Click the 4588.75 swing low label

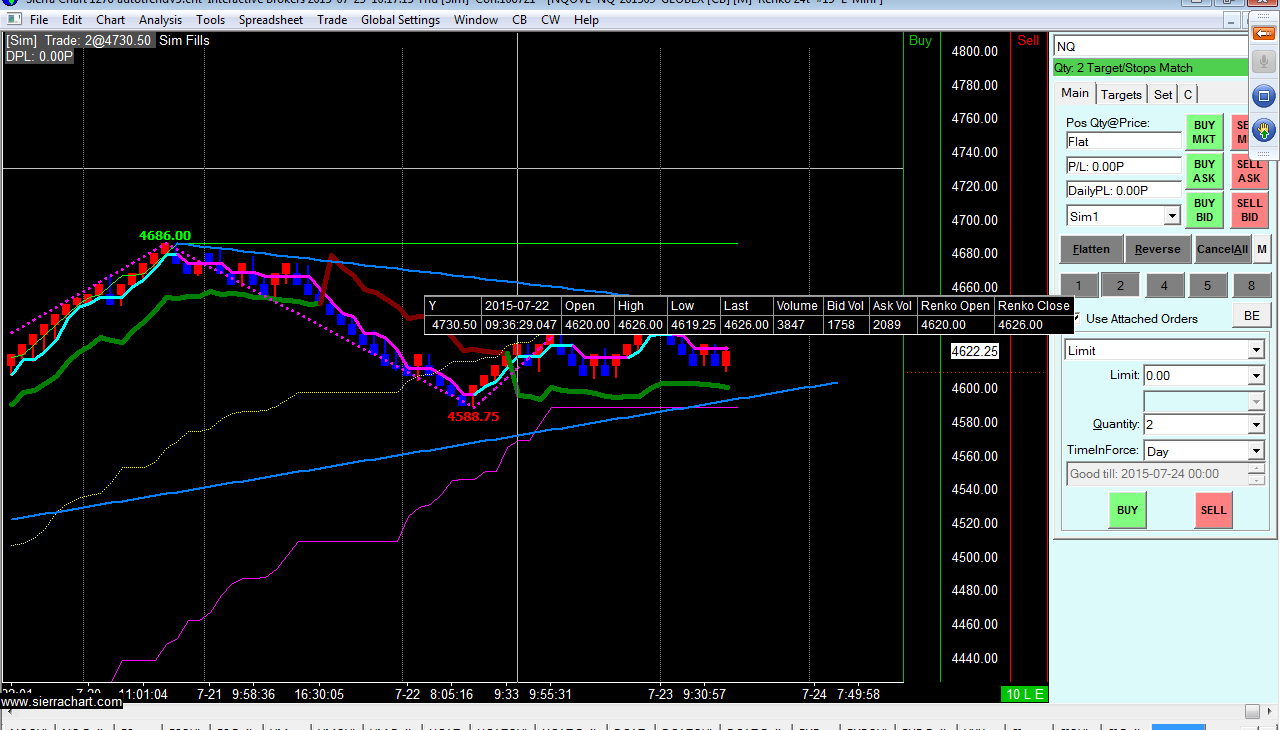pyautogui.click(x=473, y=416)
